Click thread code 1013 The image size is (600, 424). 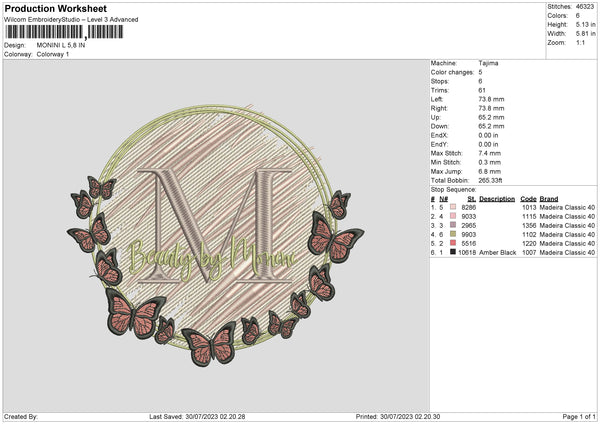tap(529, 207)
